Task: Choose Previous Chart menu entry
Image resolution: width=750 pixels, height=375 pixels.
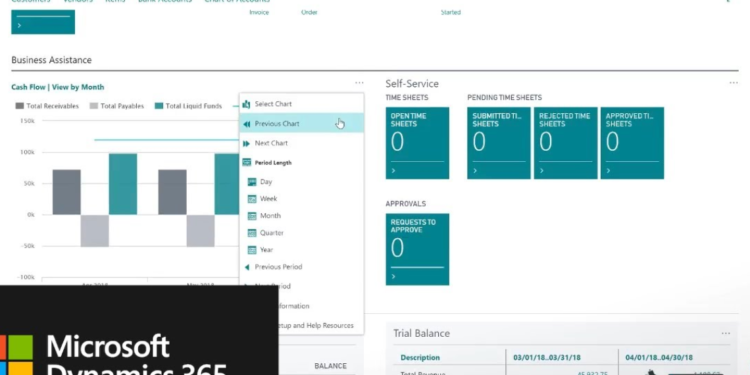Action: pyautogui.click(x=301, y=123)
